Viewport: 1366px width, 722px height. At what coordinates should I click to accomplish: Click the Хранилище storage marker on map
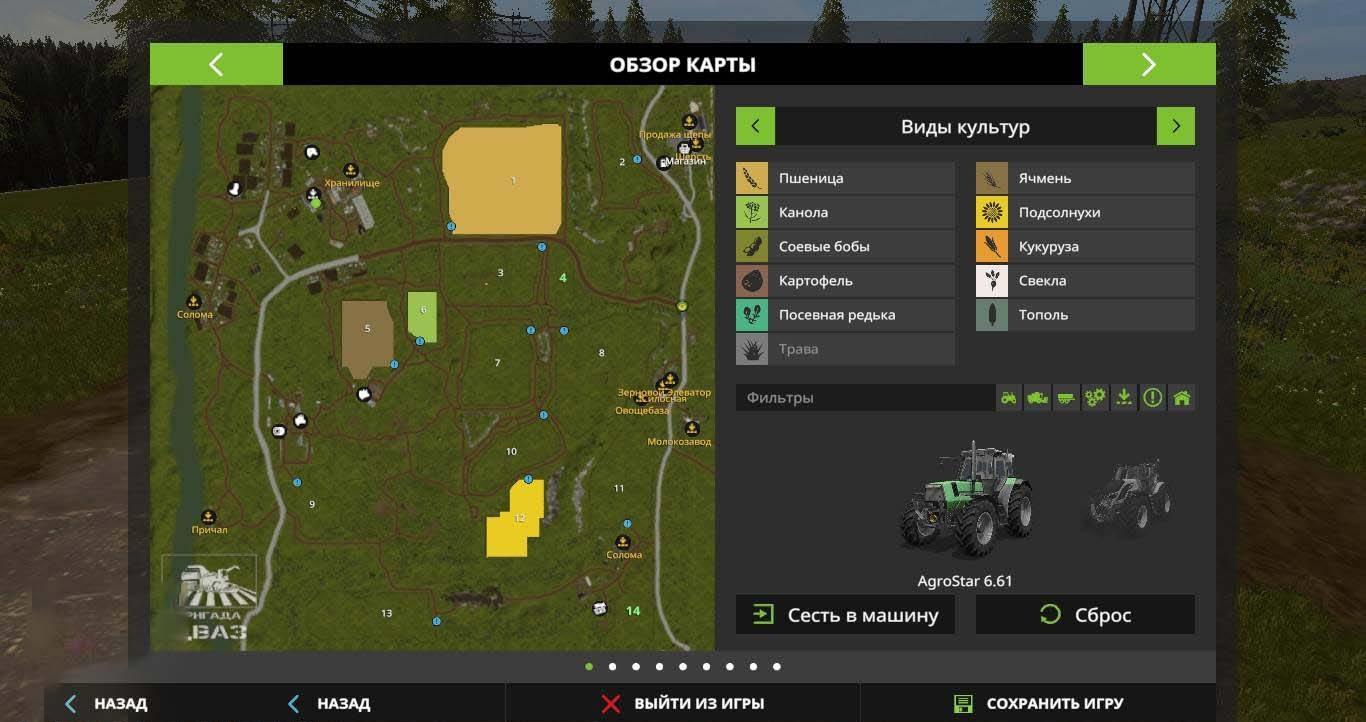pyautogui.click(x=351, y=170)
